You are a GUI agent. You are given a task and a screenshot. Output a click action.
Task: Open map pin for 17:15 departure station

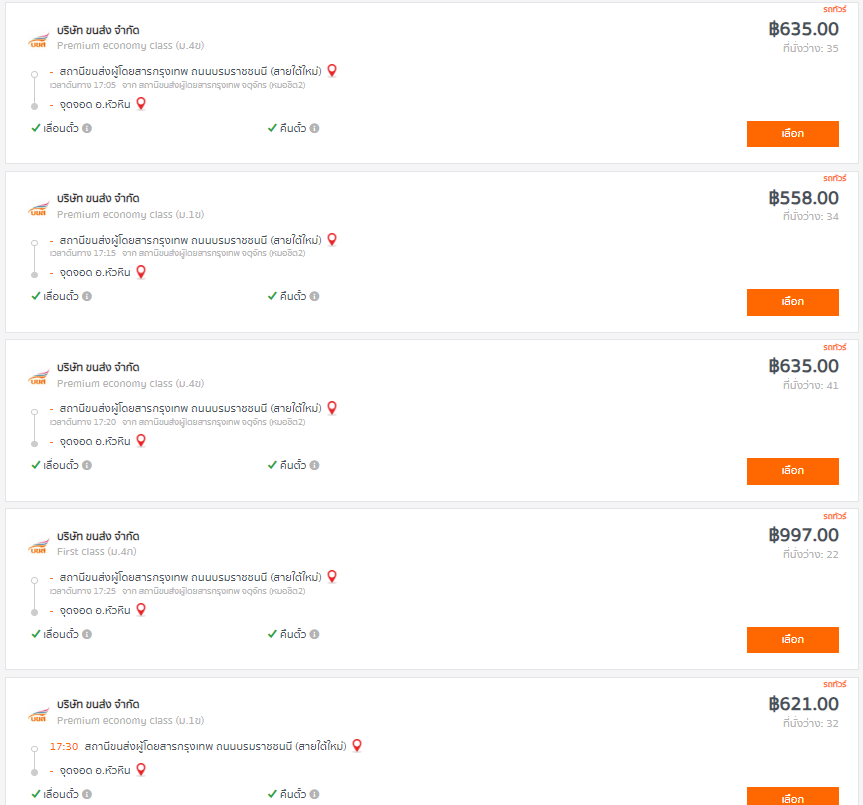pos(332,239)
